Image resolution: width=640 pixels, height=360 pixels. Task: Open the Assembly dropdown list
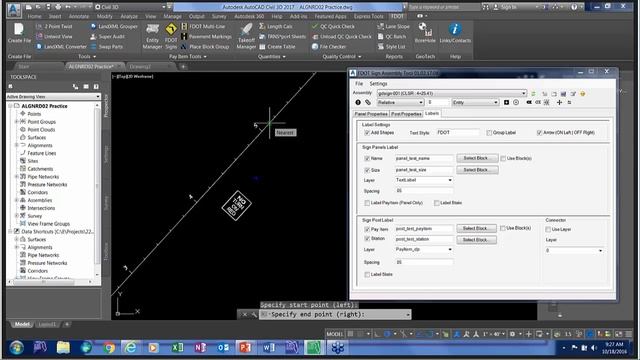click(452, 93)
